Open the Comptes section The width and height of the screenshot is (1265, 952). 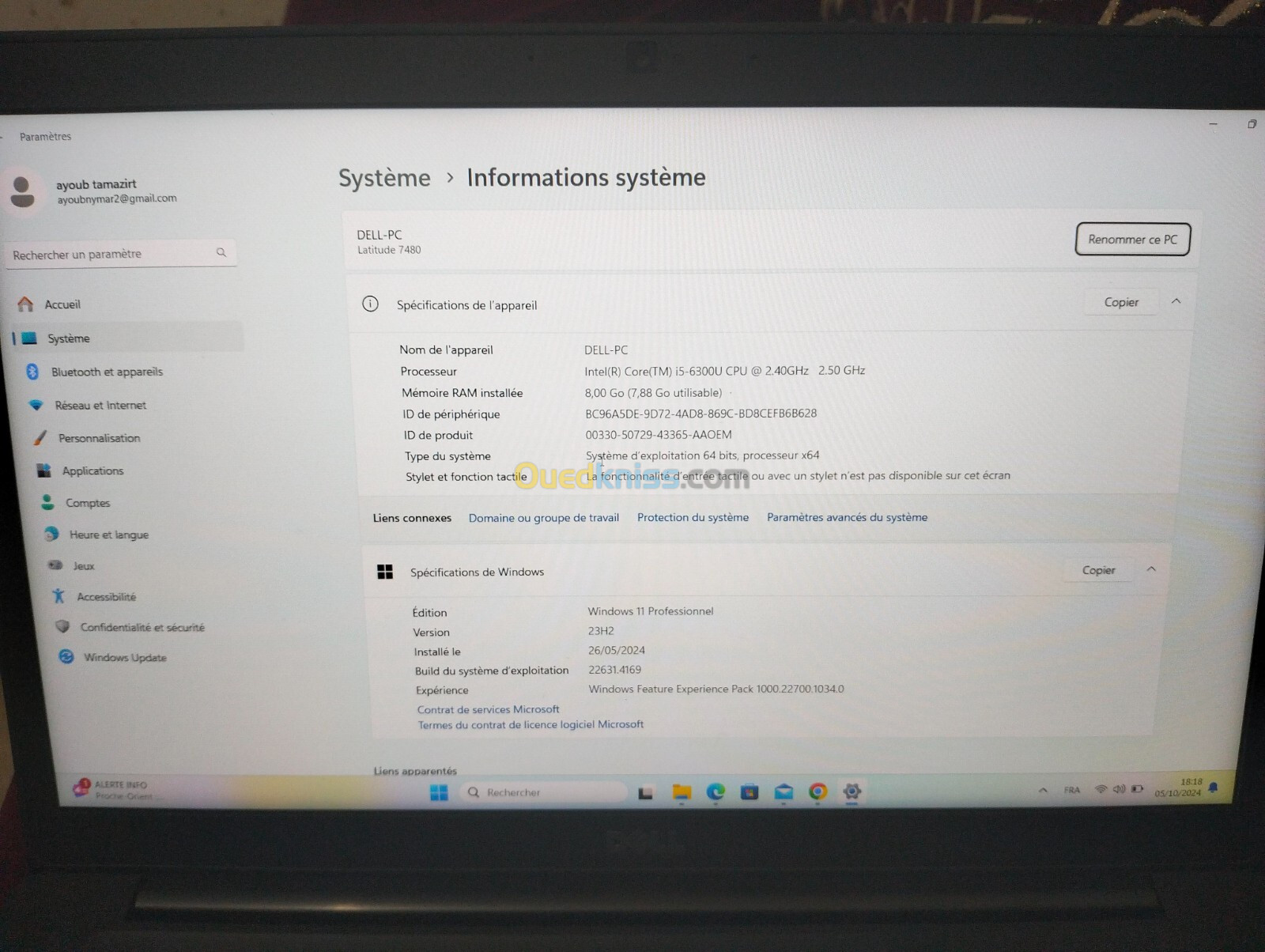click(x=88, y=503)
